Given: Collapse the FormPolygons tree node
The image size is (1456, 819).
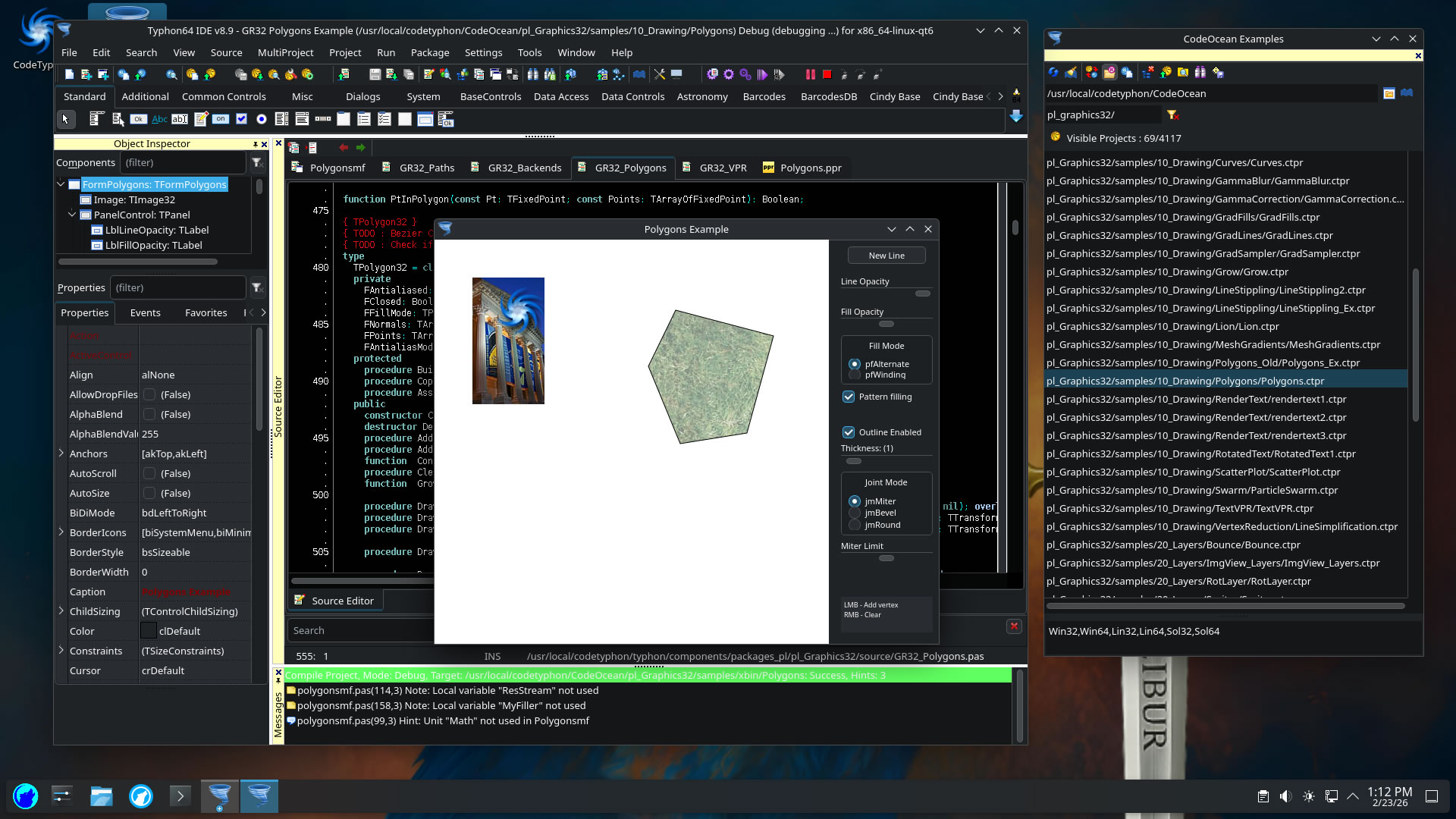Looking at the screenshot, I should click(x=61, y=184).
